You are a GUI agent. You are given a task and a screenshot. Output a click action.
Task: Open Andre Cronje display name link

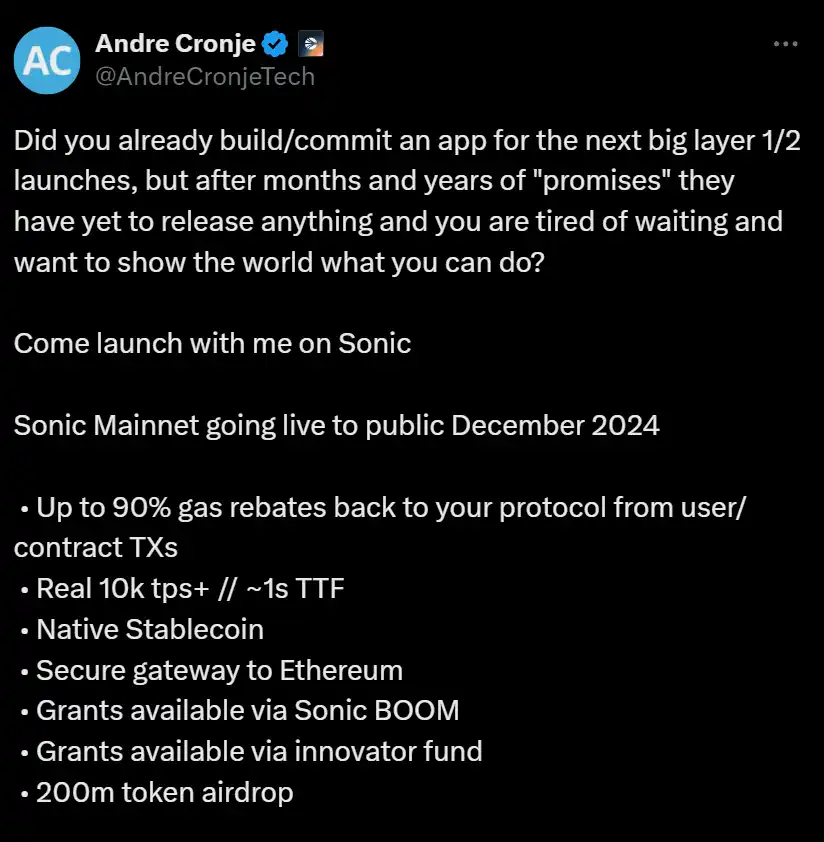click(175, 43)
